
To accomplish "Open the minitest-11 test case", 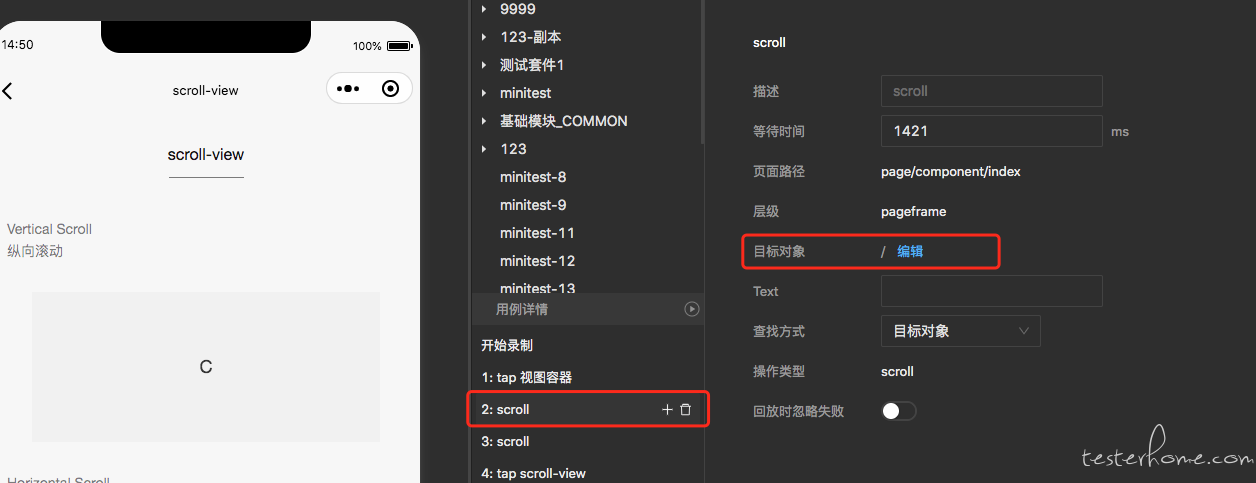I will (537, 233).
